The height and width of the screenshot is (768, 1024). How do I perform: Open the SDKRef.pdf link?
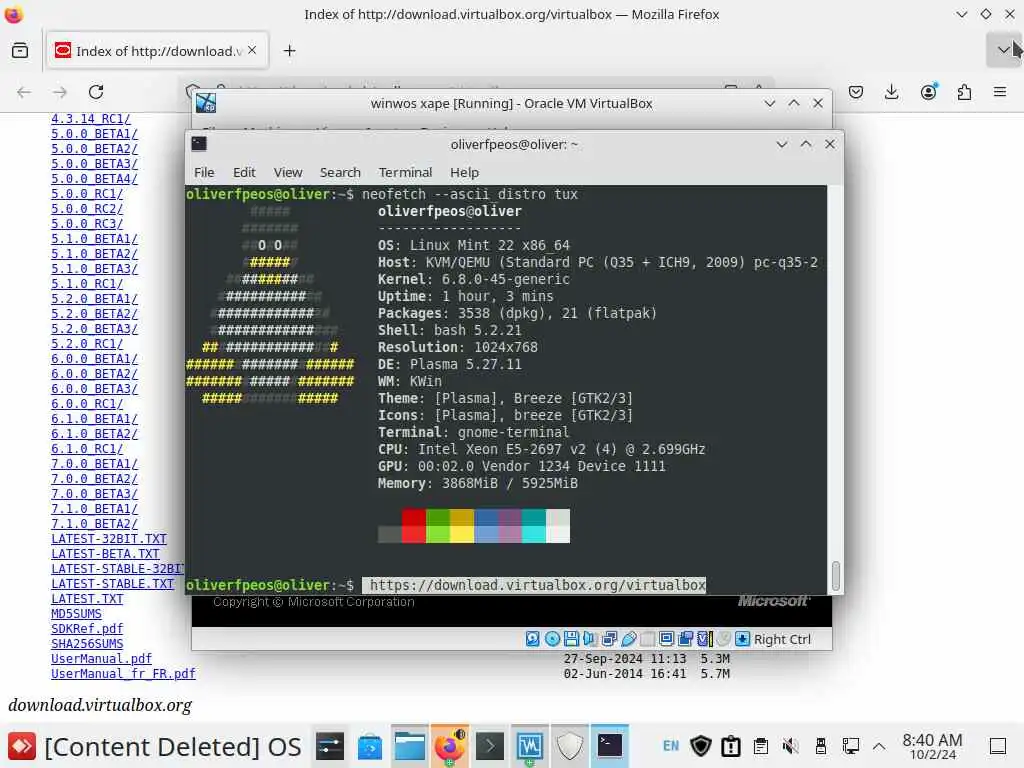click(87, 629)
